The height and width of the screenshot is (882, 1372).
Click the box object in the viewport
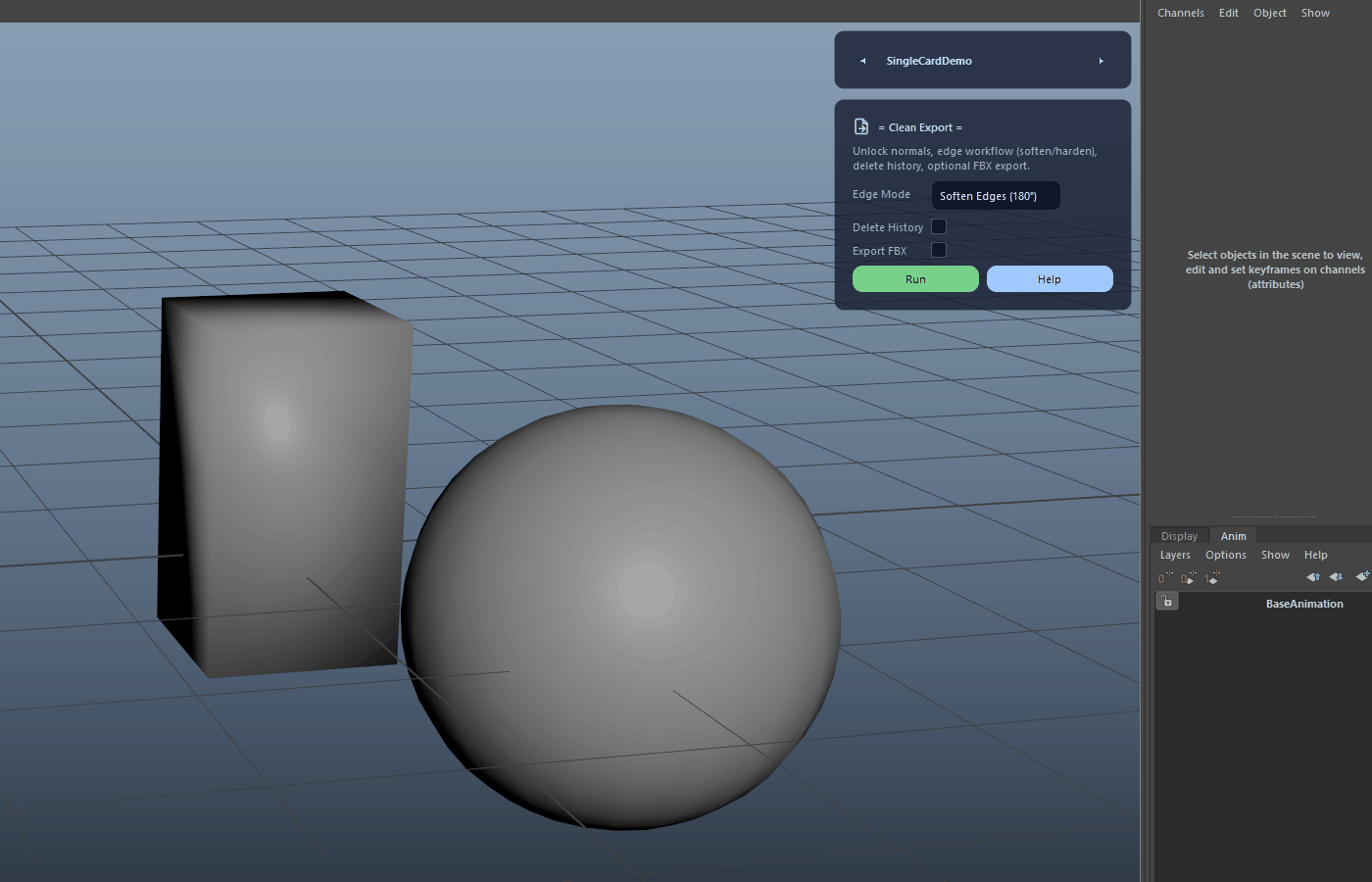[284, 484]
